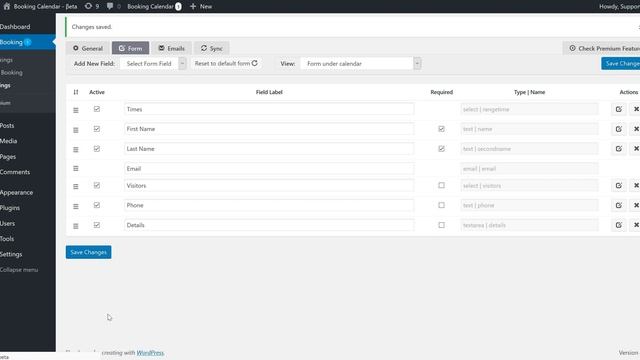Check Required for the Phone field
The height and width of the screenshot is (360, 640).
pos(441,205)
